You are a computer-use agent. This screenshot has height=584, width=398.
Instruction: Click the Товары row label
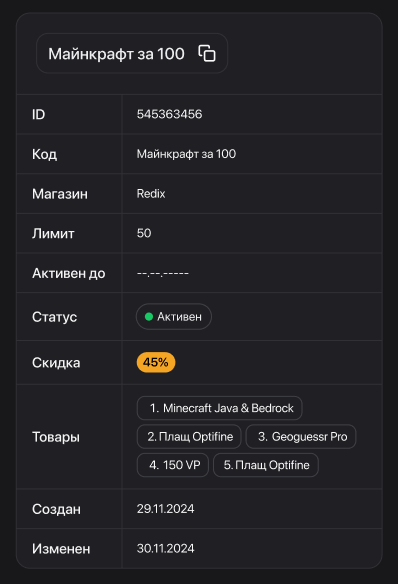56,437
